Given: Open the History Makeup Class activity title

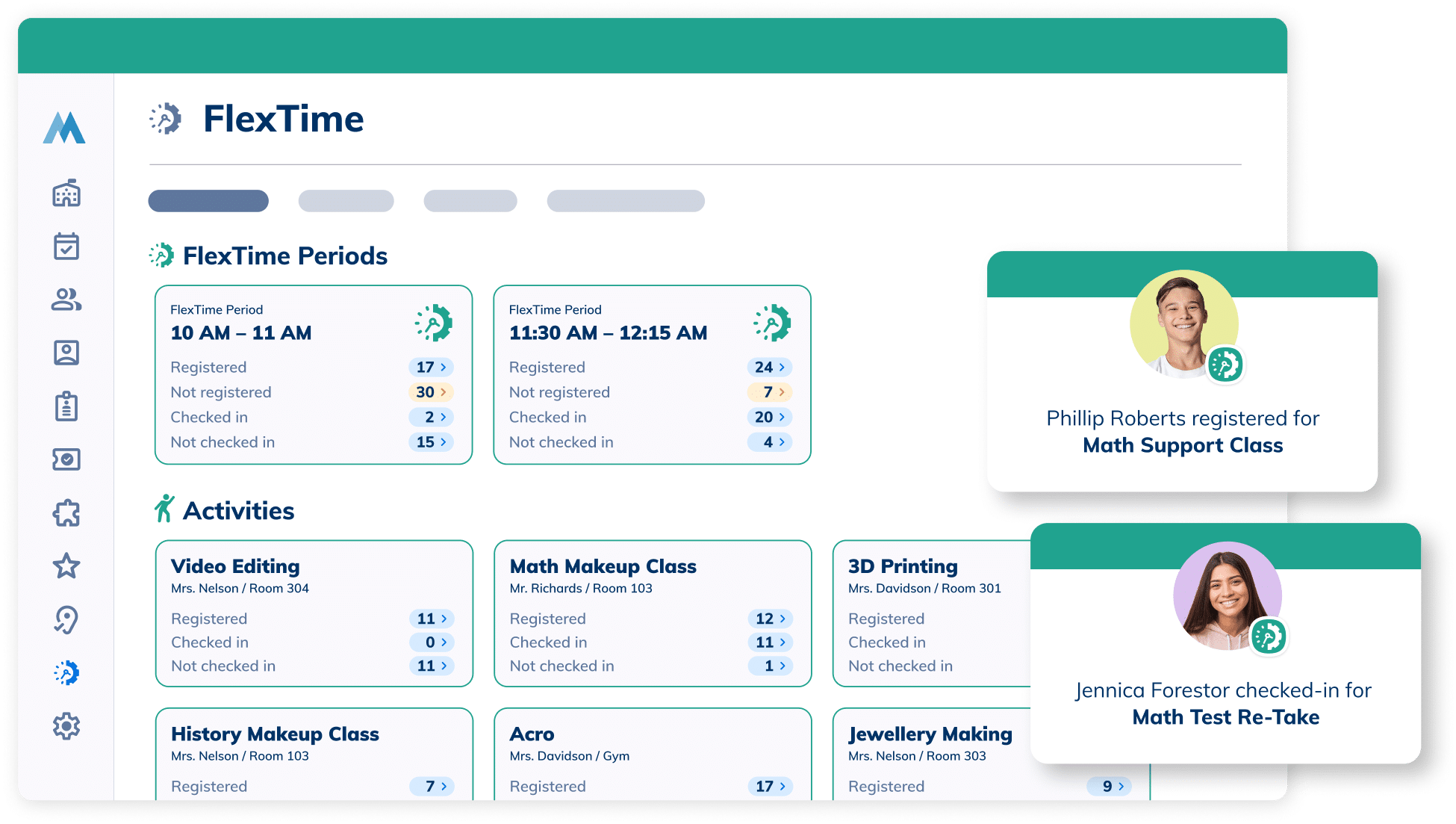Looking at the screenshot, I should pyautogui.click(x=275, y=734).
